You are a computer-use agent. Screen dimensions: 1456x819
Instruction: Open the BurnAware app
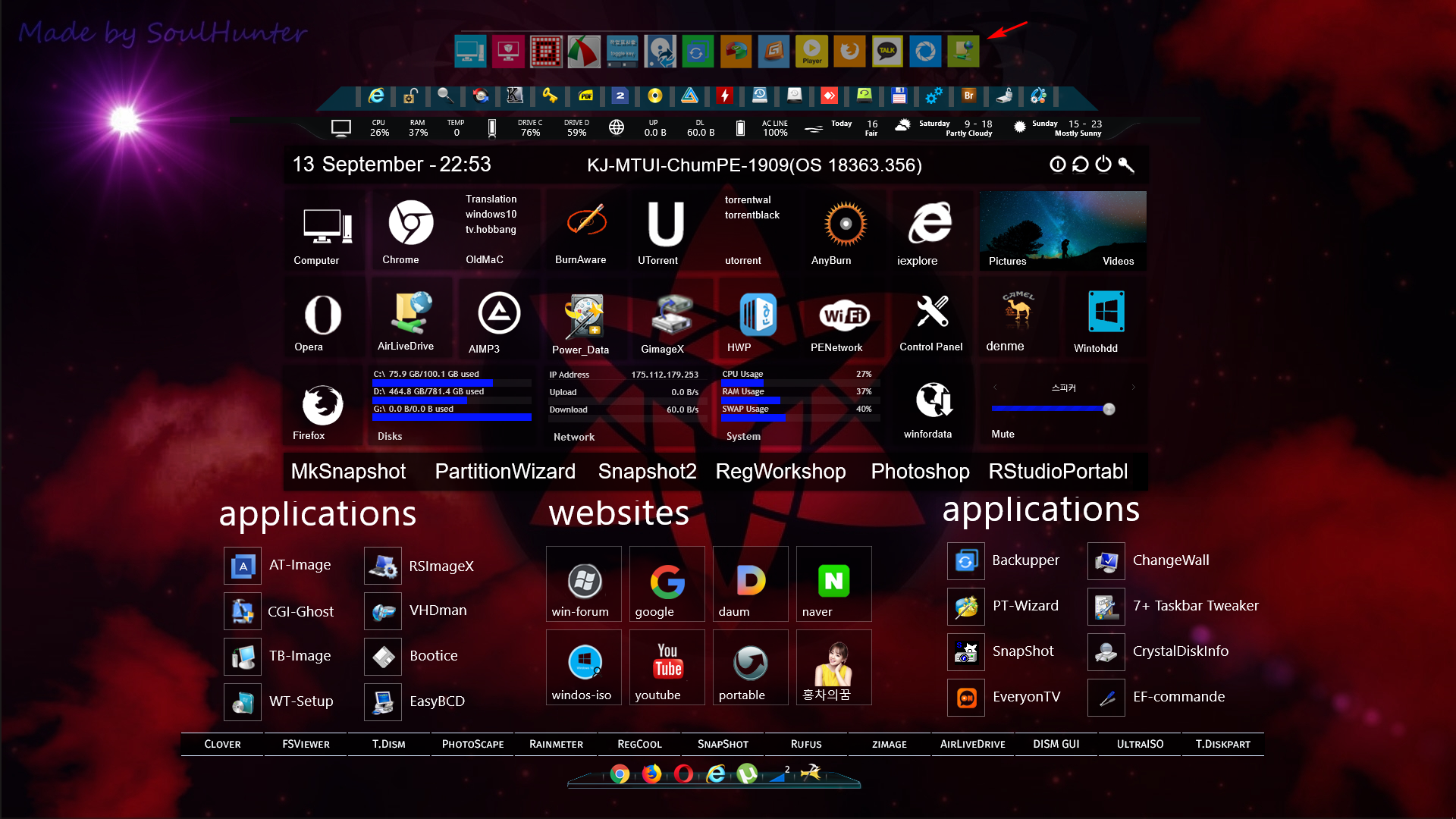tap(586, 221)
